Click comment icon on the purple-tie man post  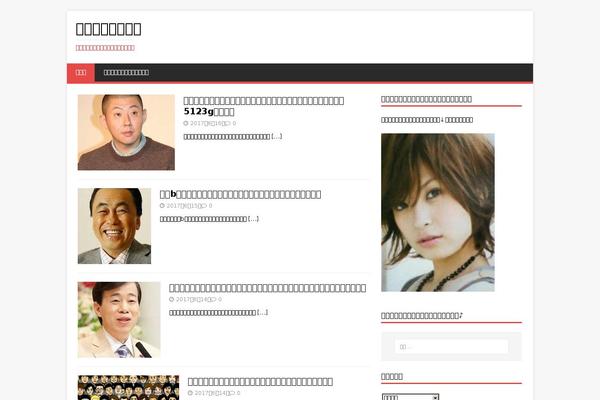[x=214, y=299]
